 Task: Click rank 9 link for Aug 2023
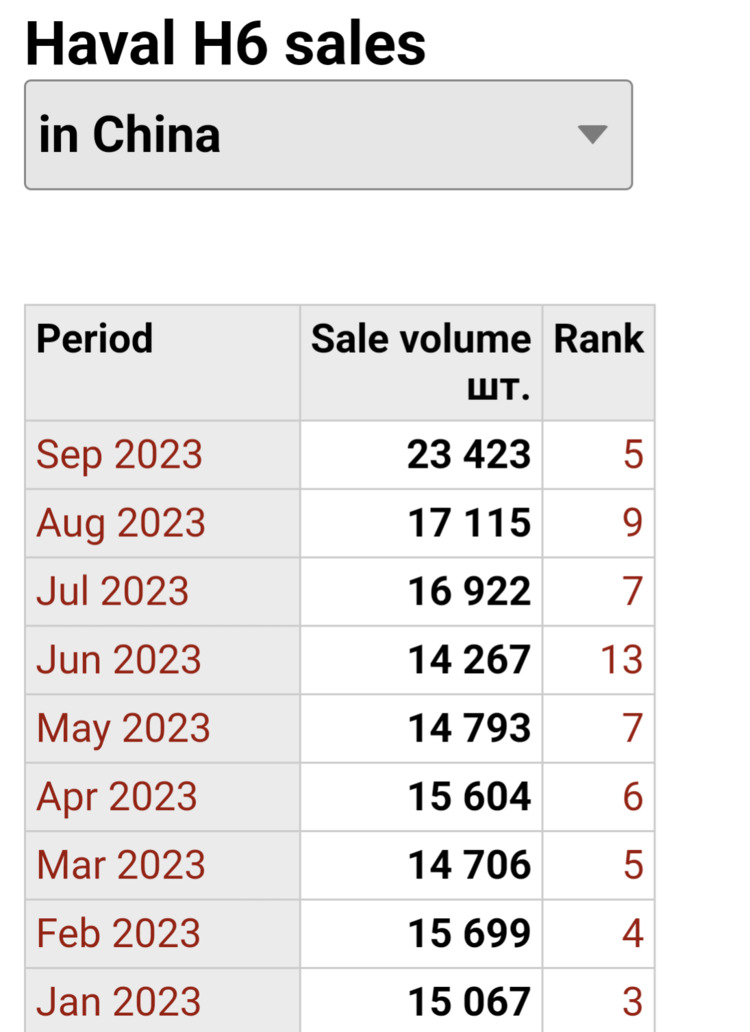(633, 523)
